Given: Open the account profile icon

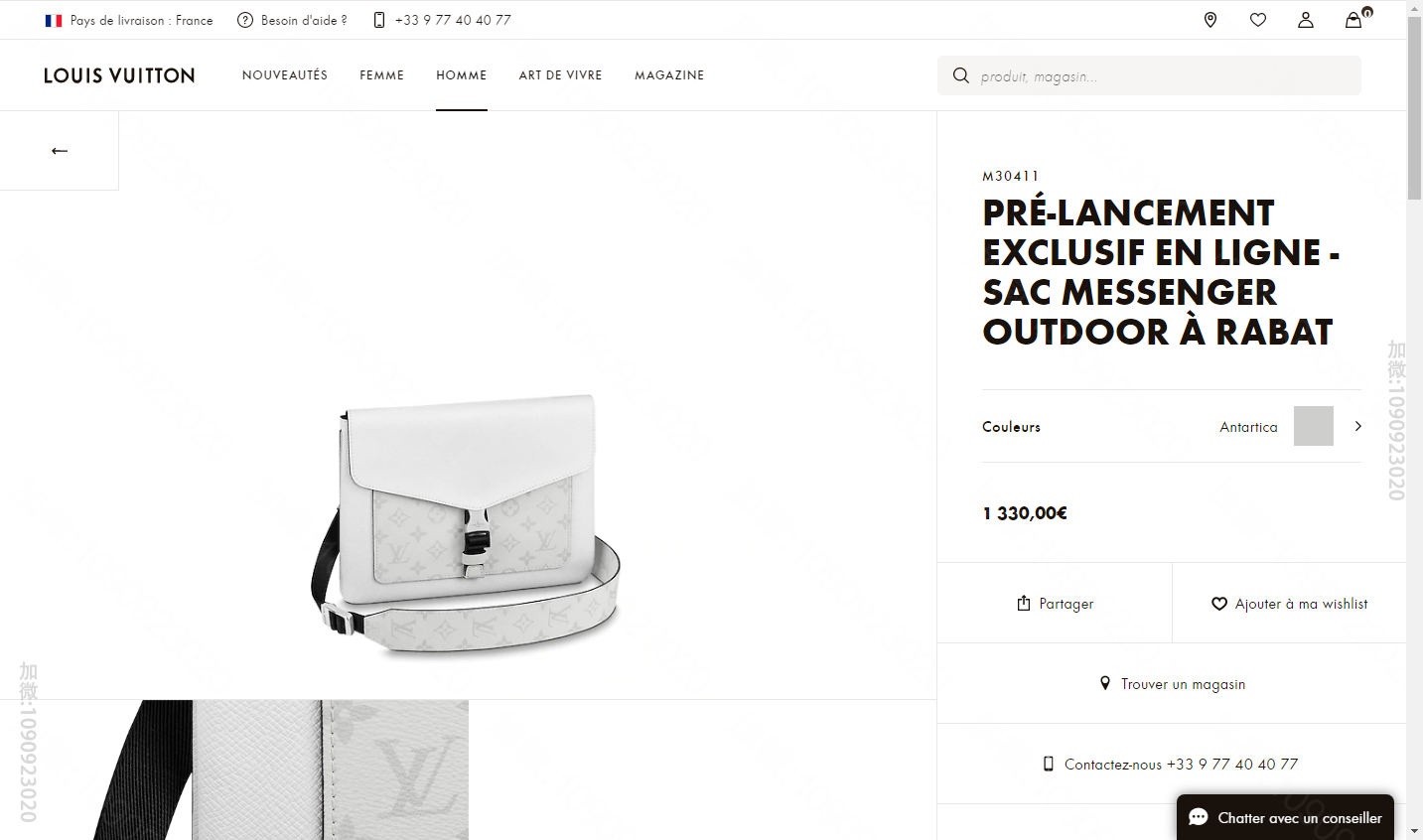Looking at the screenshot, I should coord(1306,20).
